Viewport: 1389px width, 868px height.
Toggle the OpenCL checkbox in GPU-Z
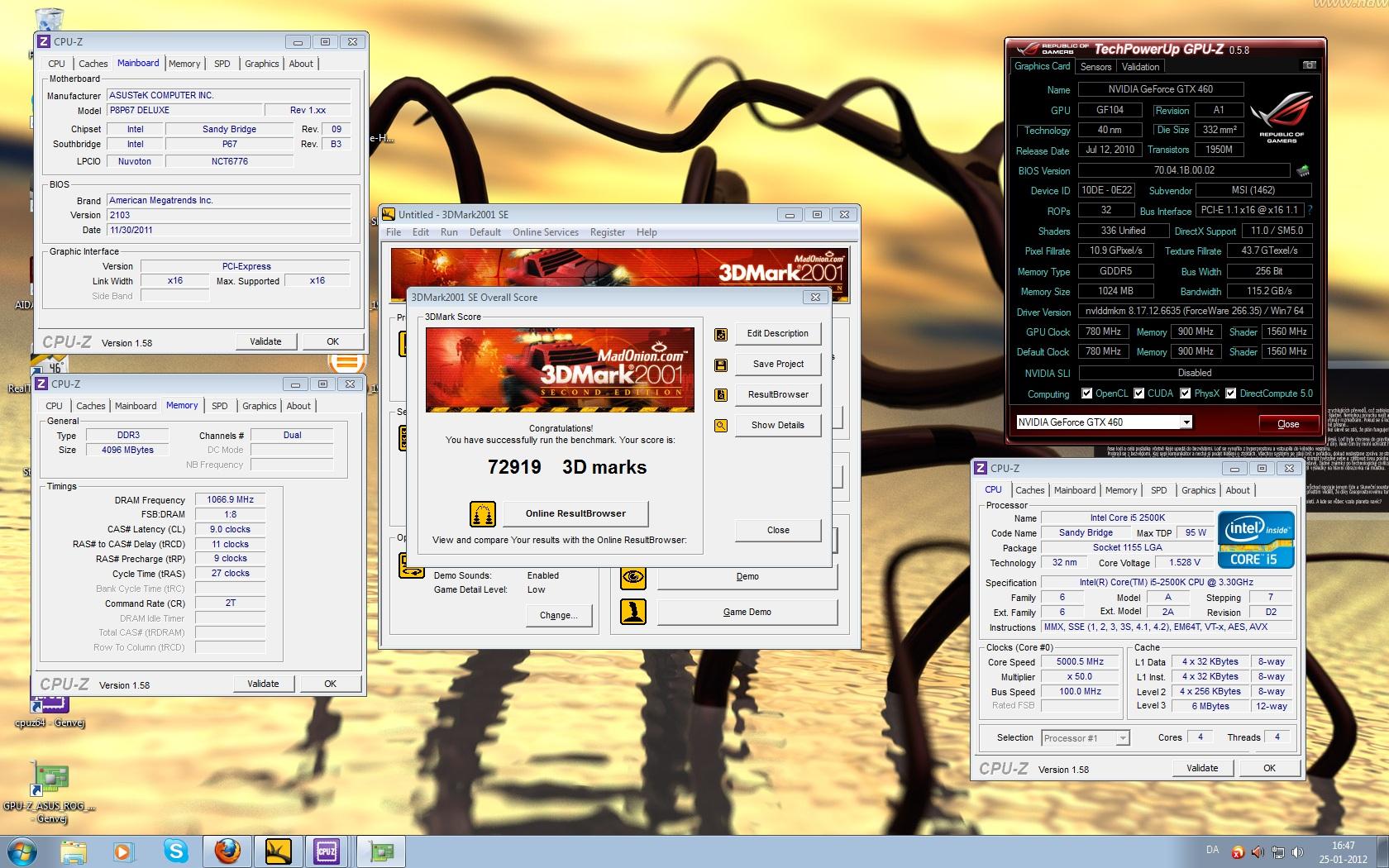(x=1086, y=393)
